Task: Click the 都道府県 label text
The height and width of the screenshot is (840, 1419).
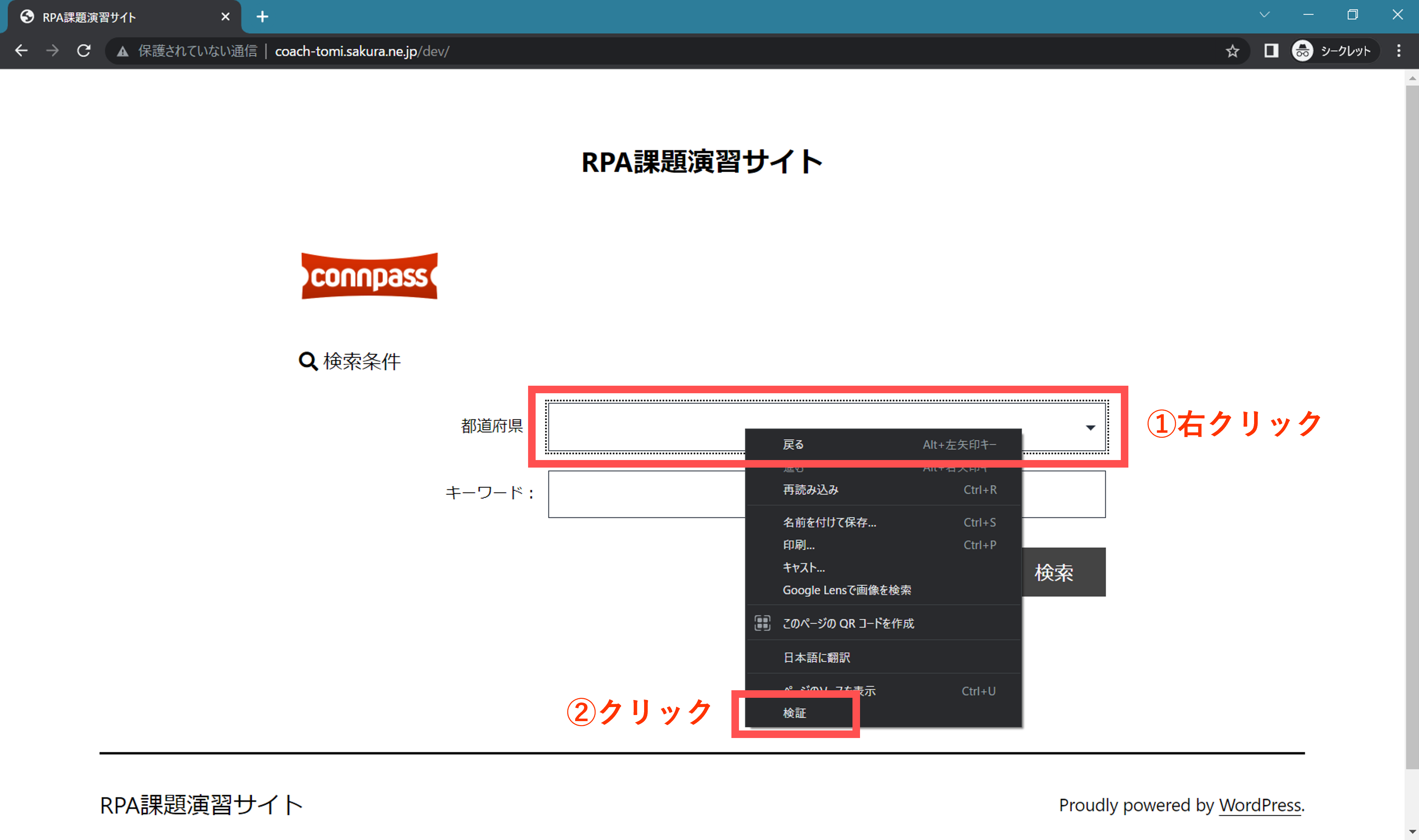Action: coord(491,426)
